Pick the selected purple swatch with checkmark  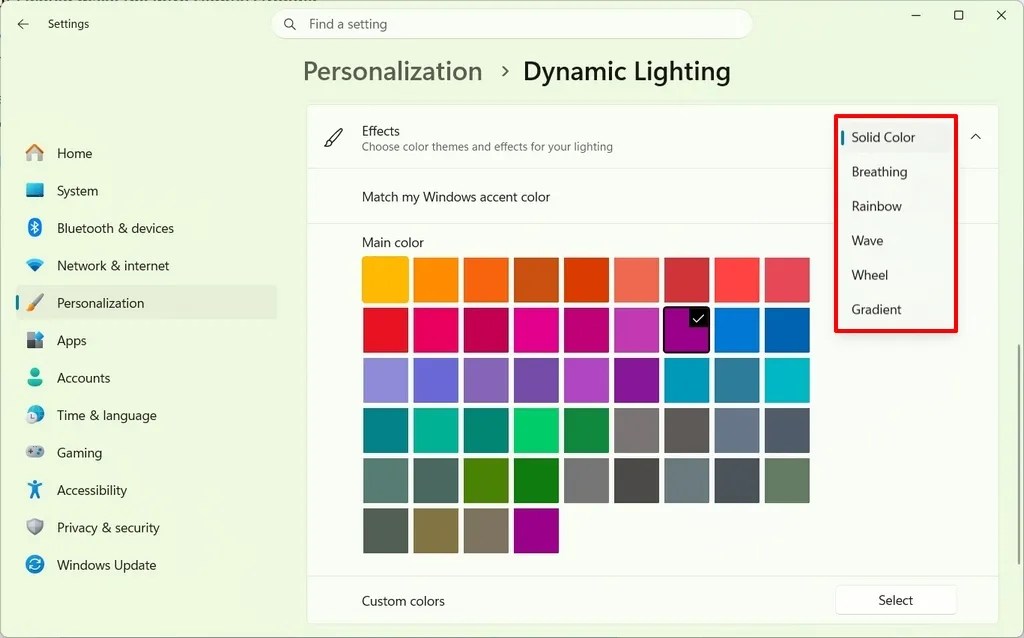[686, 330]
